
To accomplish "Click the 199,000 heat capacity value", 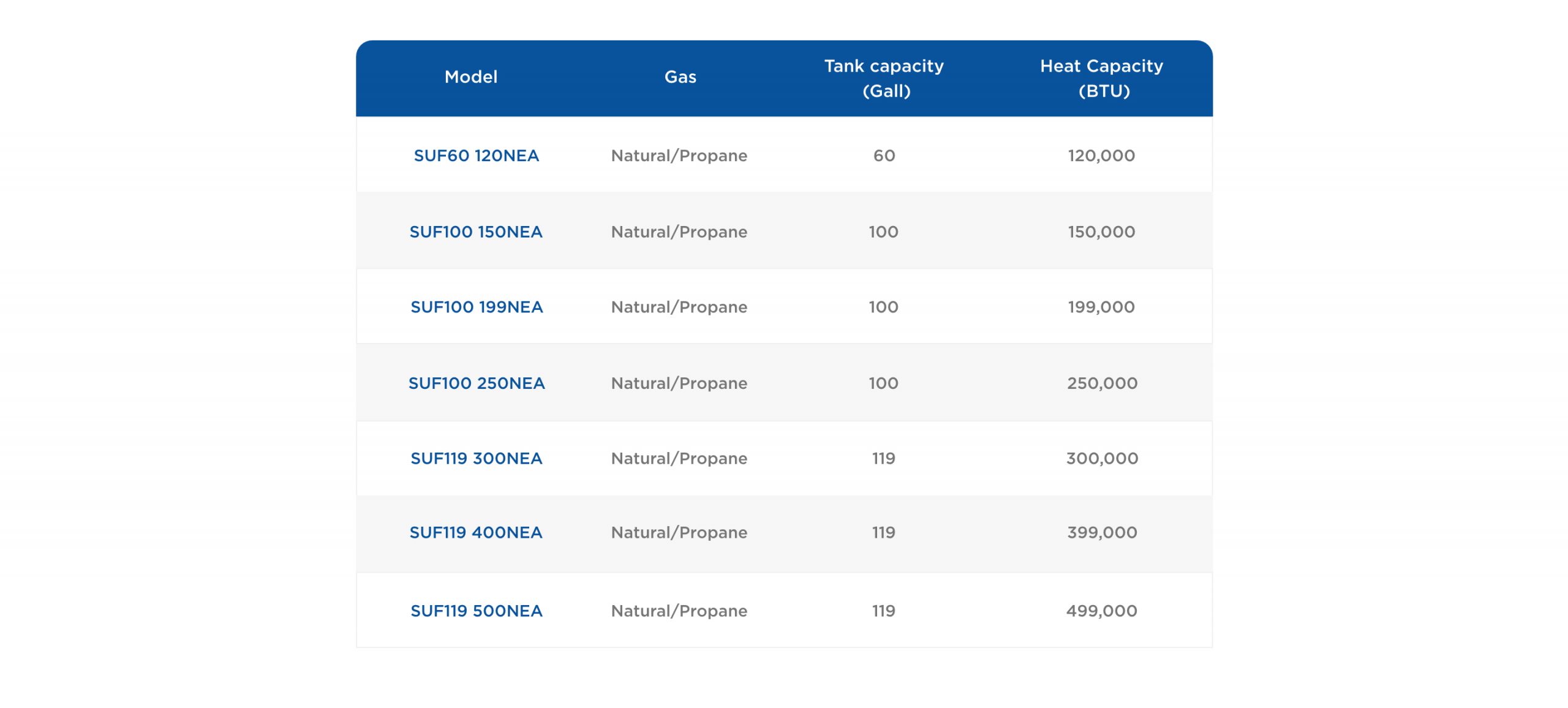I will coord(1101,307).
